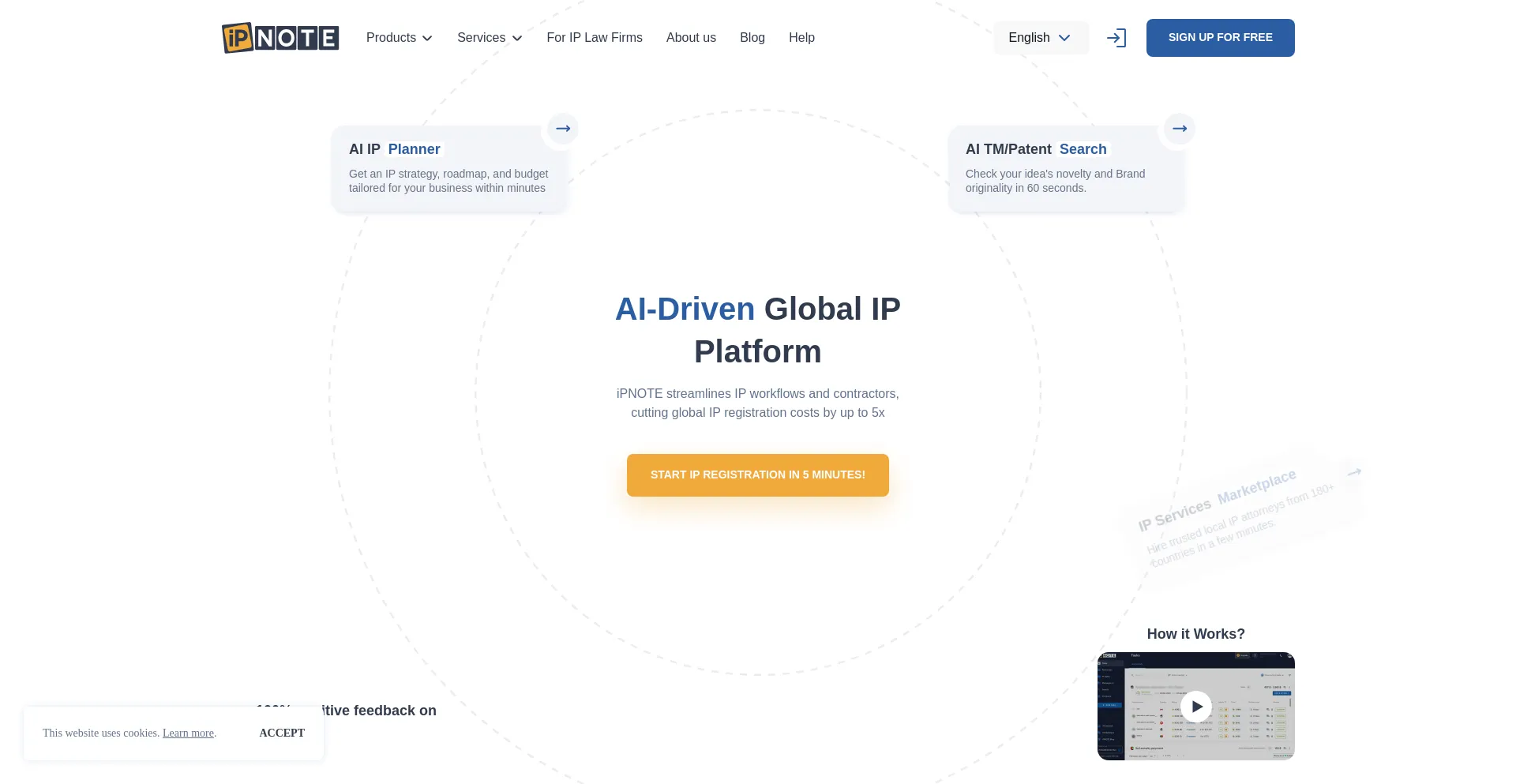Accept the website cookies
The height and width of the screenshot is (784, 1516).
[x=282, y=733]
